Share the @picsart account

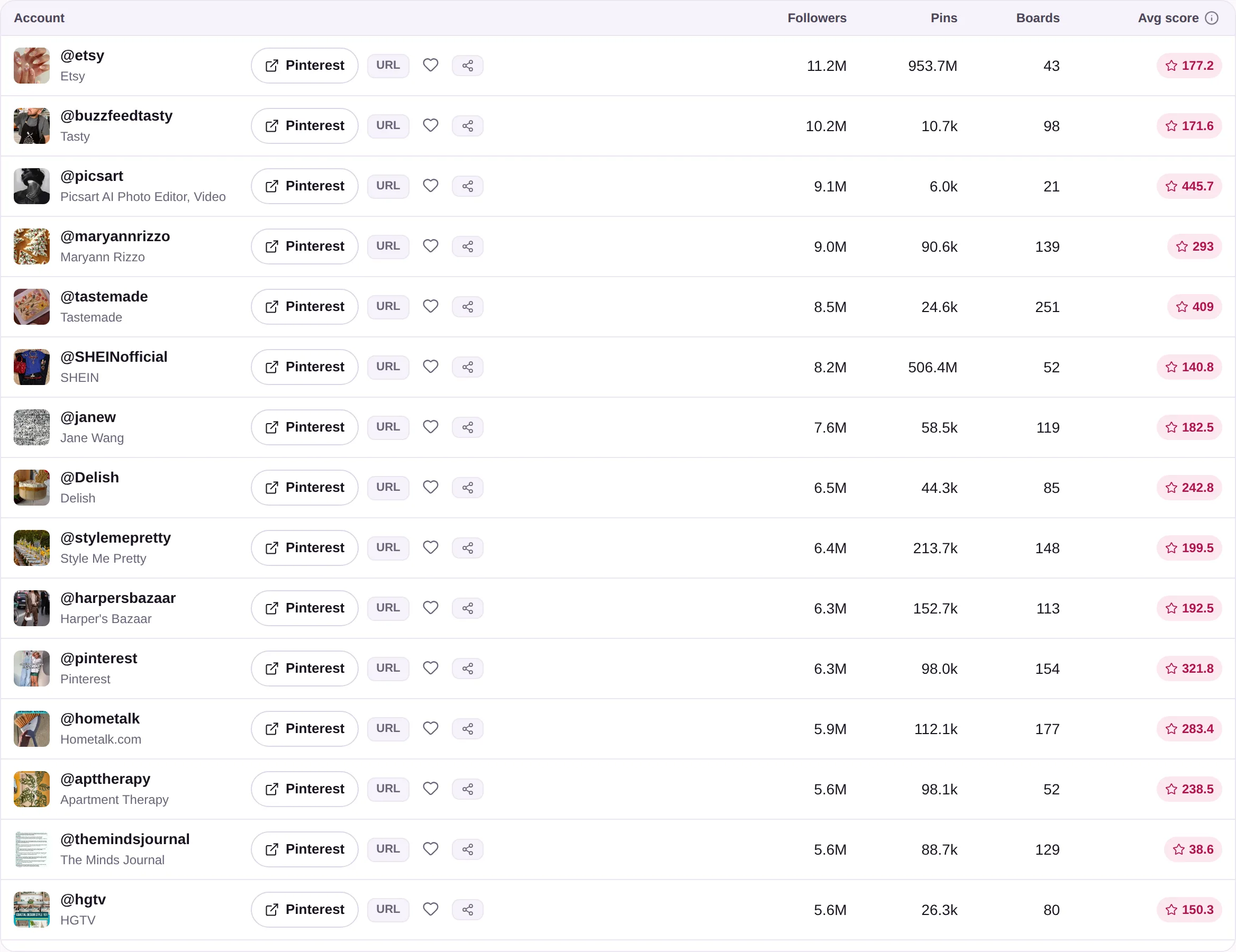[x=467, y=186]
